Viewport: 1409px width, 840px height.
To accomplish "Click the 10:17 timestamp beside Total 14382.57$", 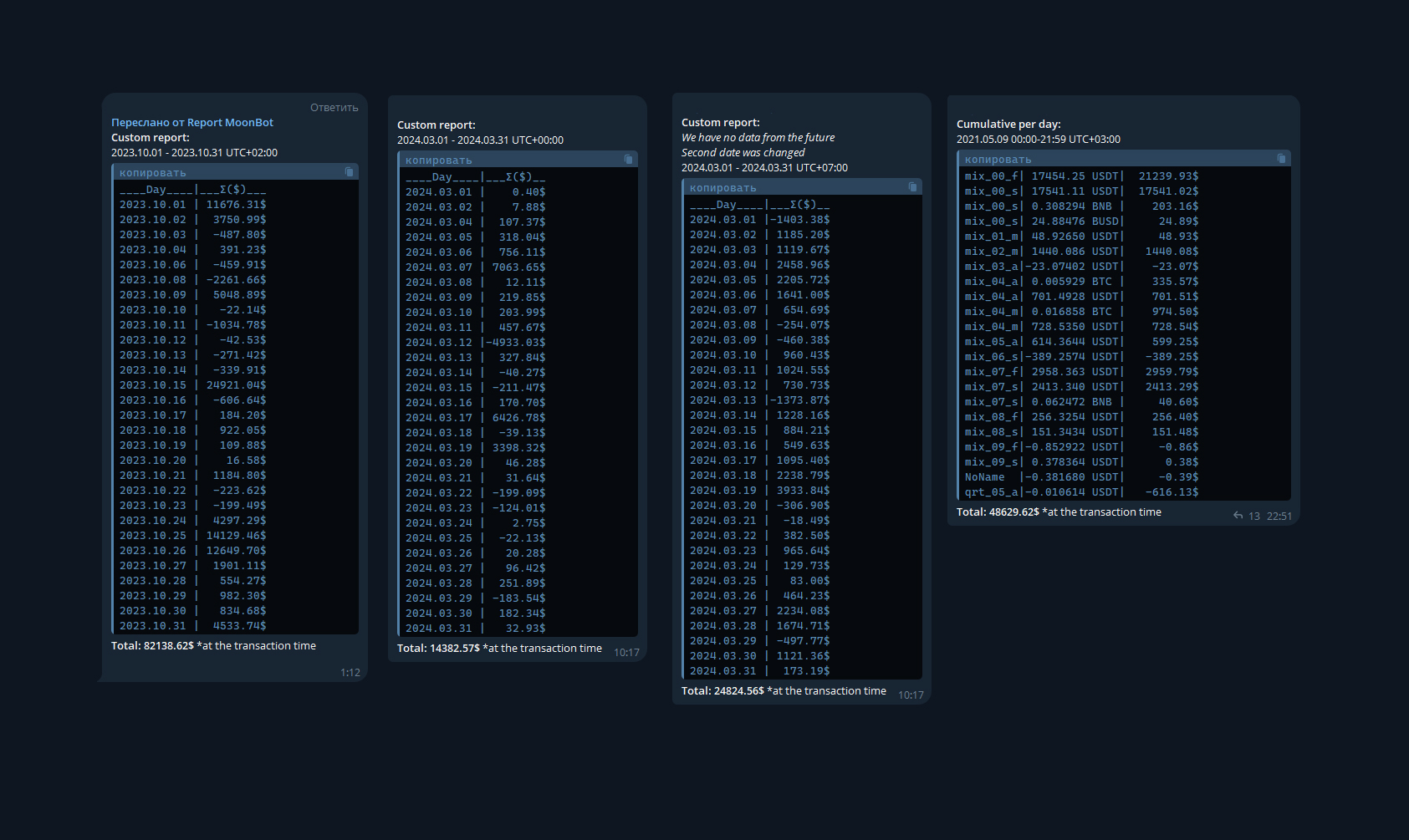I will (626, 653).
